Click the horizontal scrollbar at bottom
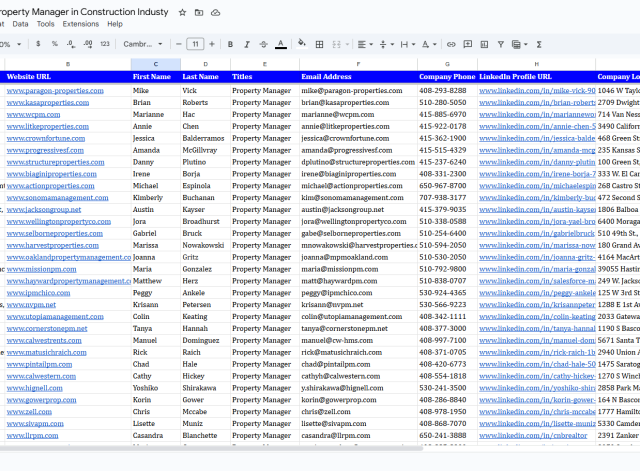Screen dimensions: 640x471 coord(211,448)
